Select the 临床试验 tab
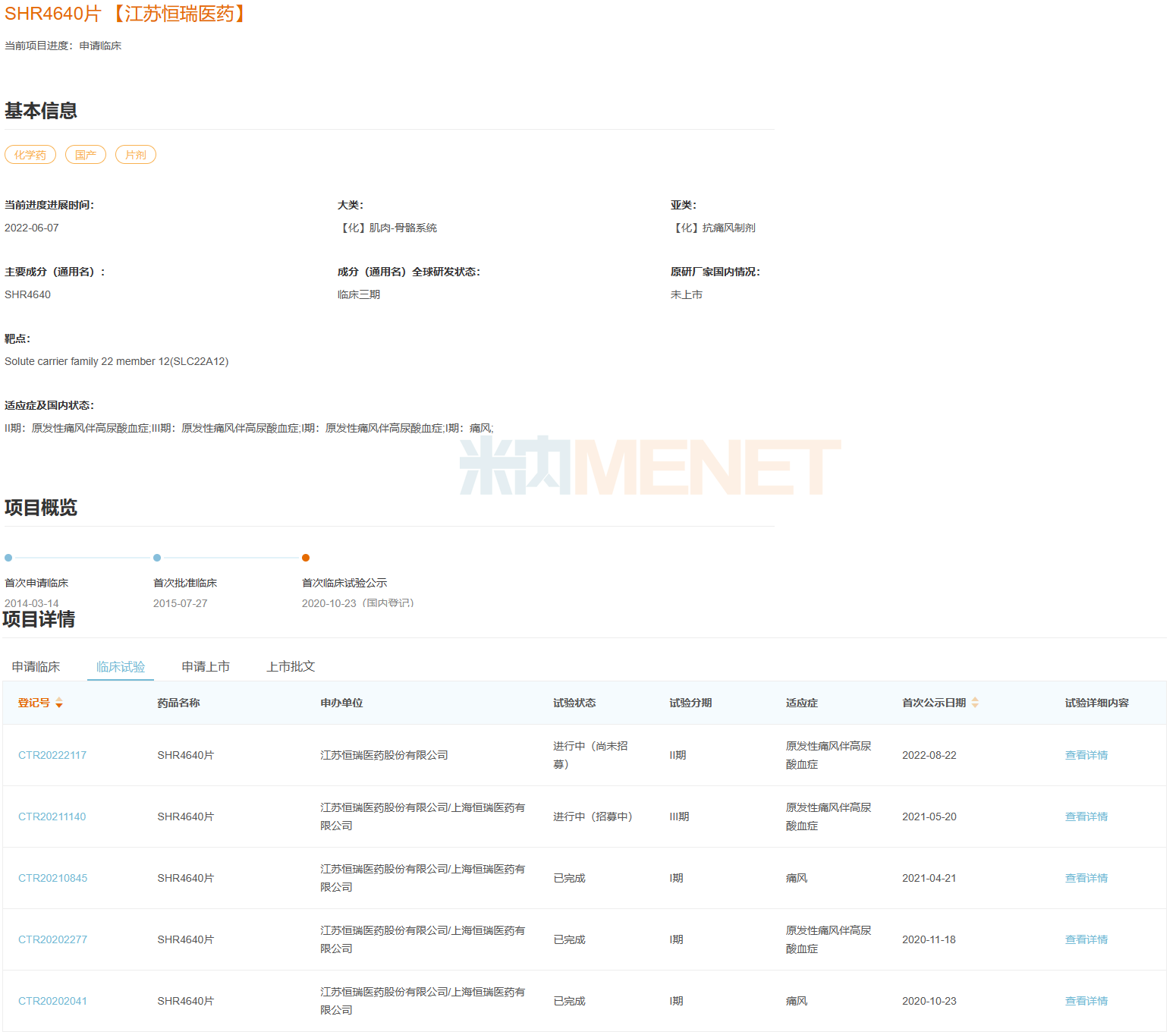Viewport: 1176px width, 1032px height. tap(121, 666)
